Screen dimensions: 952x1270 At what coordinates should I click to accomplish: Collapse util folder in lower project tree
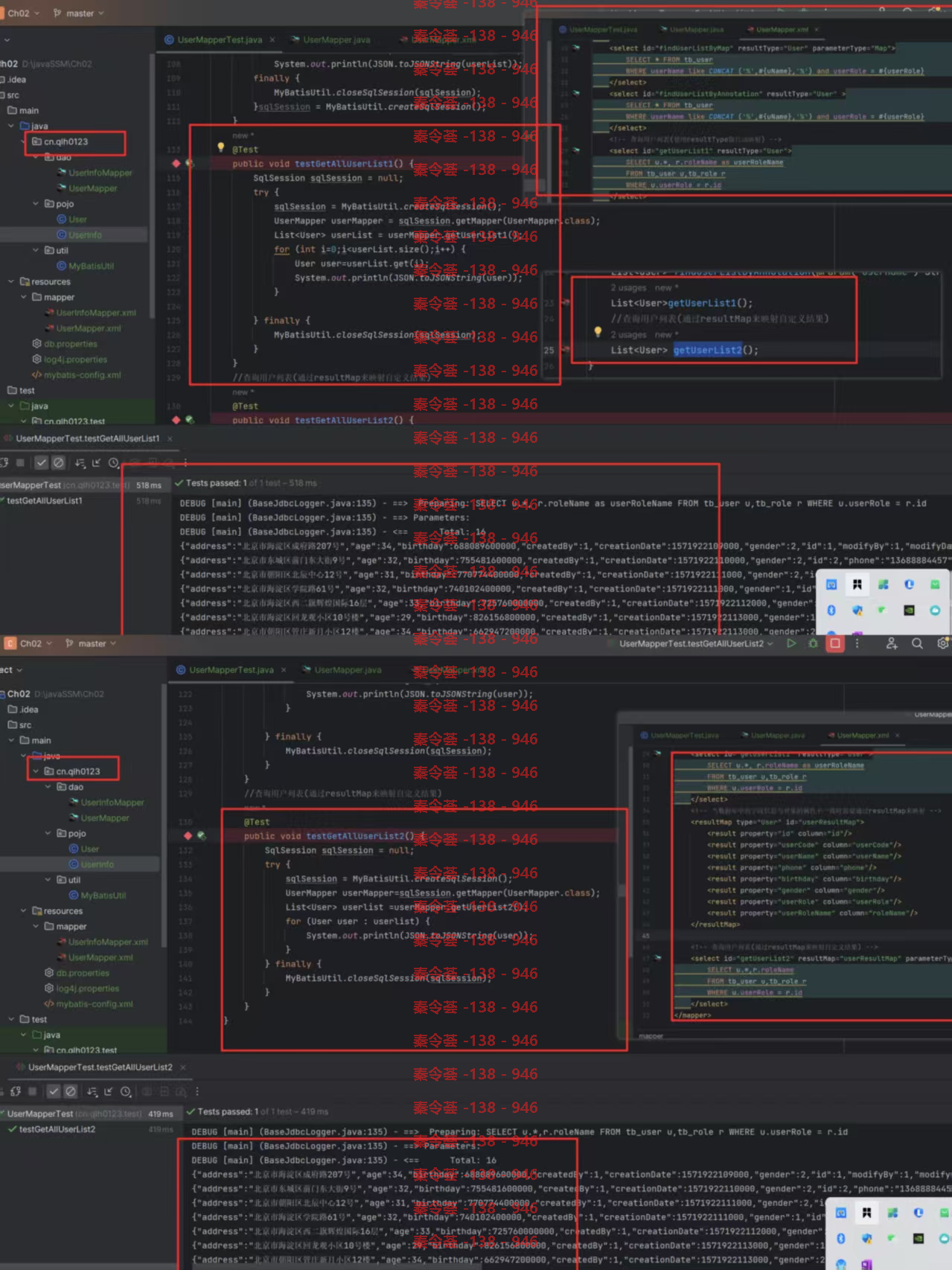pyautogui.click(x=48, y=880)
